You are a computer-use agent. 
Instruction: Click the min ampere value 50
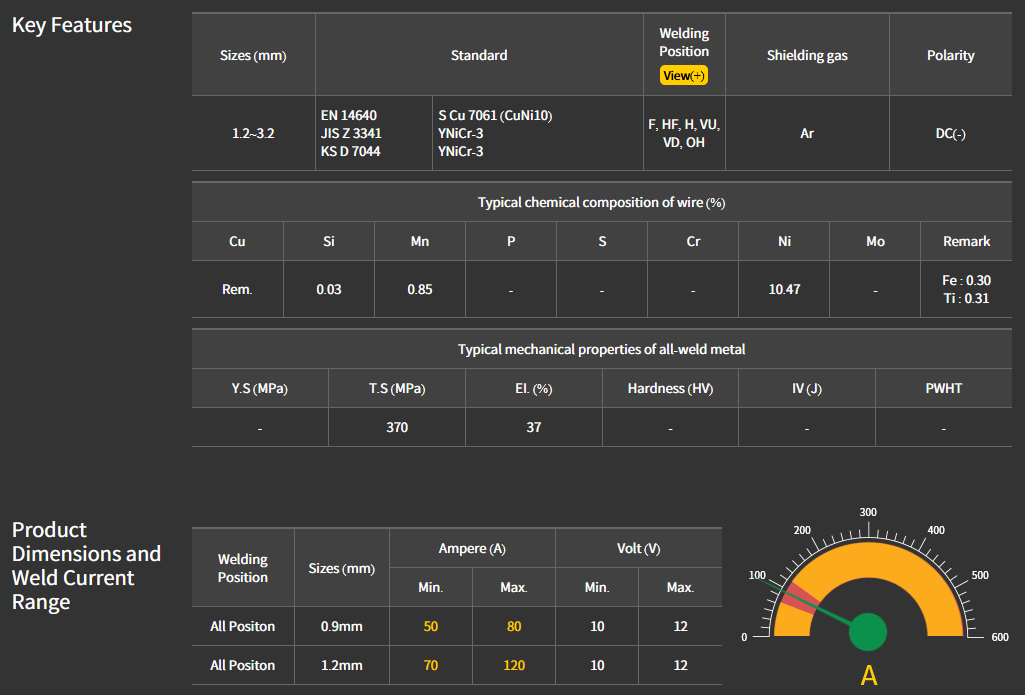[430, 626]
